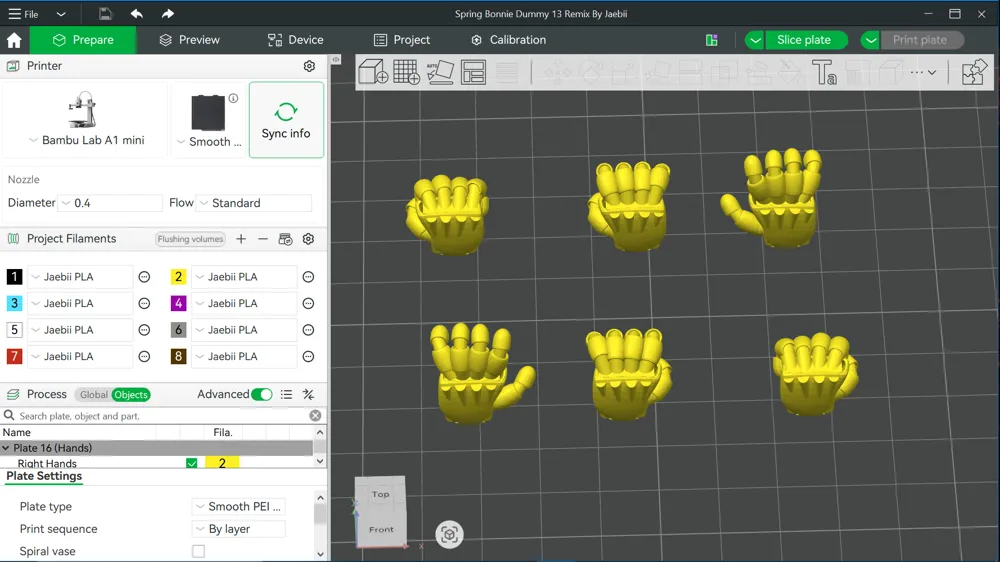Switch to the Calibration tab
The width and height of the screenshot is (1000, 562).
pyautogui.click(x=508, y=40)
